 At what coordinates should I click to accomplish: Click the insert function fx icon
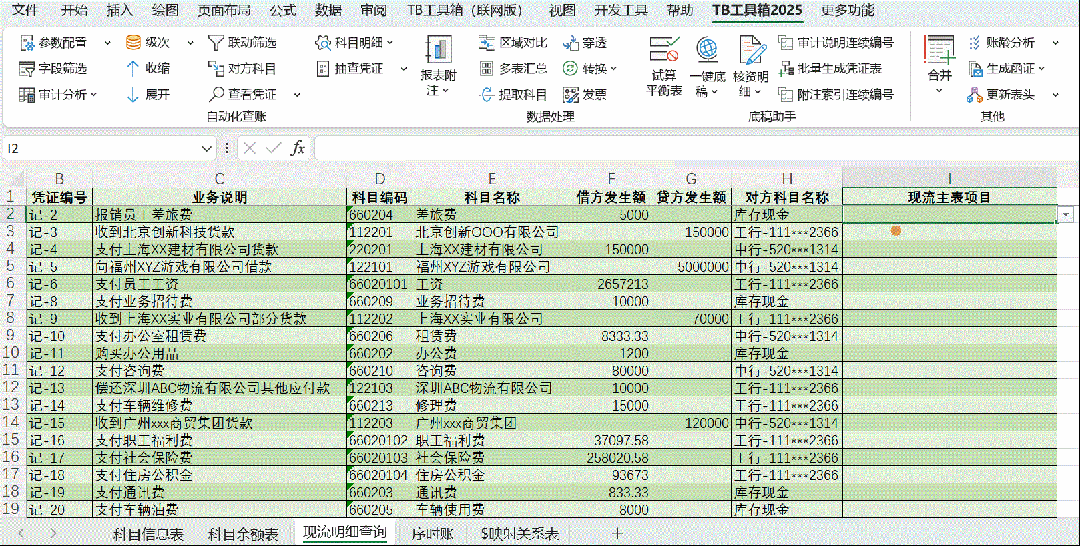297,148
